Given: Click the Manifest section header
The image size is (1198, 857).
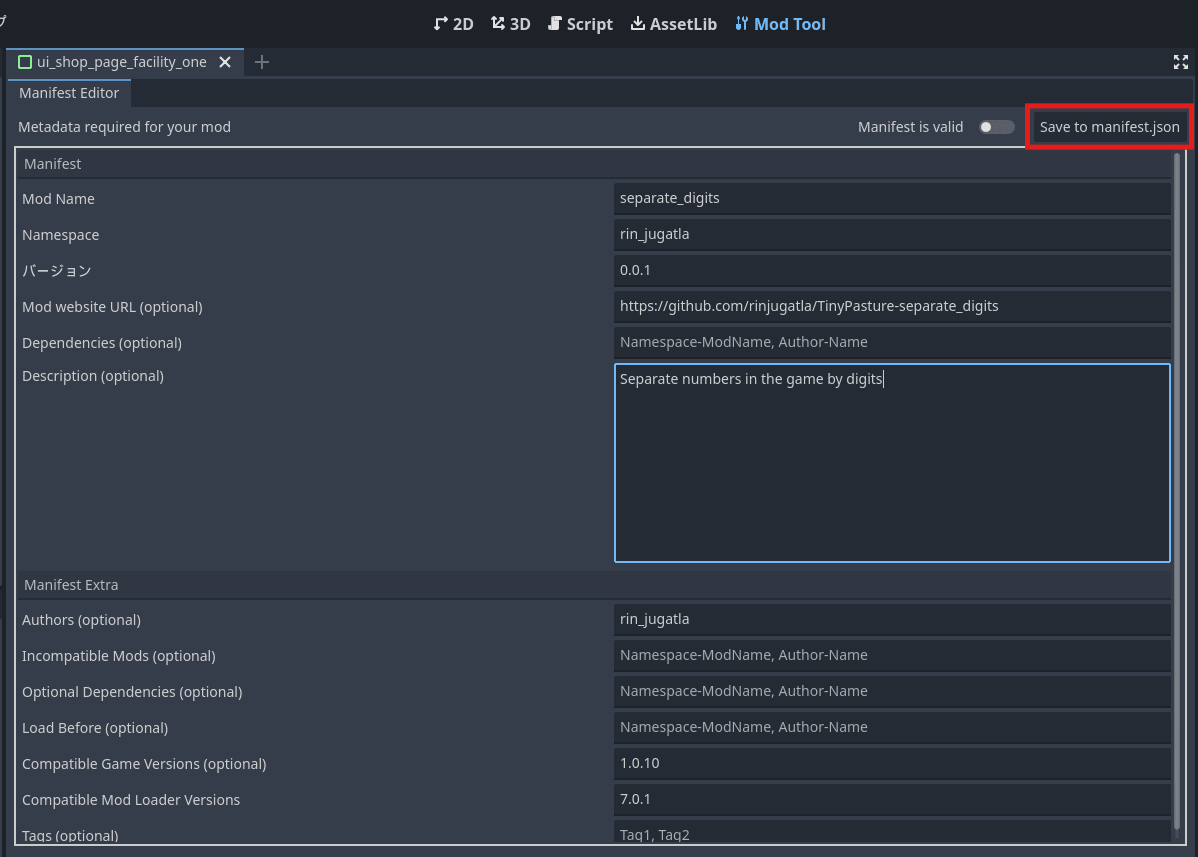Looking at the screenshot, I should click(x=594, y=163).
